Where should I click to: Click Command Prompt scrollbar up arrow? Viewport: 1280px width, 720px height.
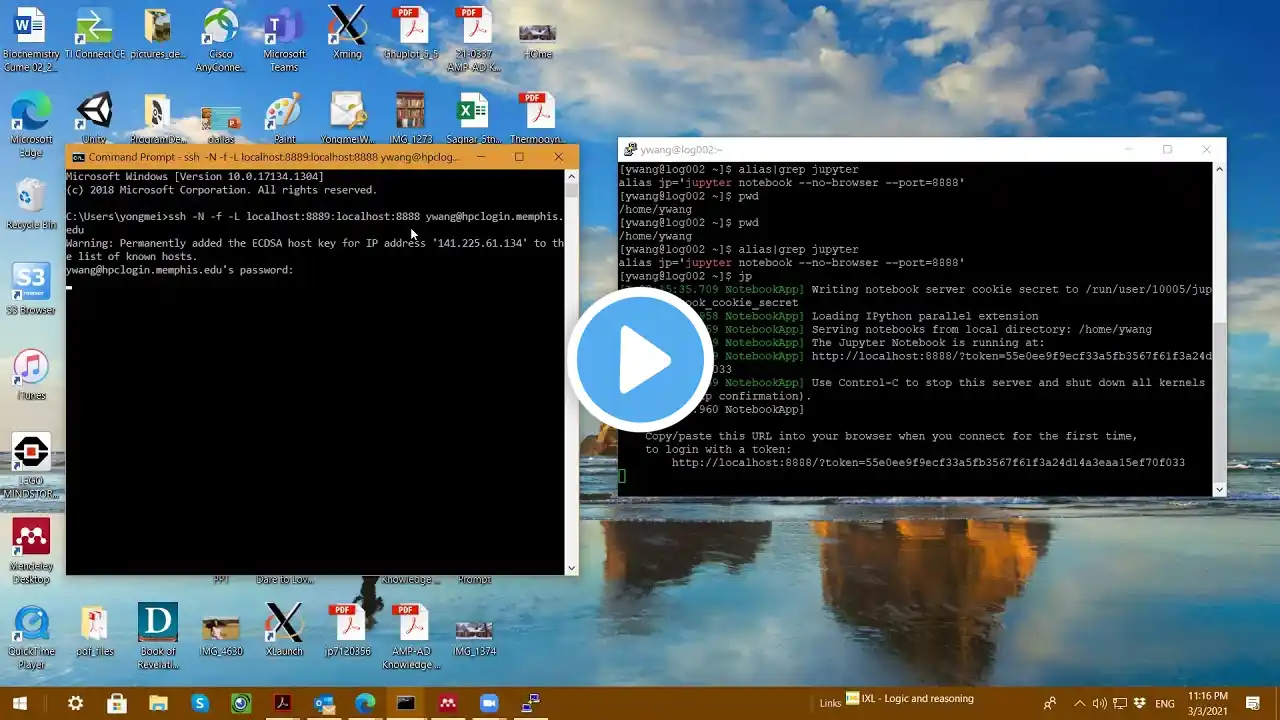coord(571,176)
